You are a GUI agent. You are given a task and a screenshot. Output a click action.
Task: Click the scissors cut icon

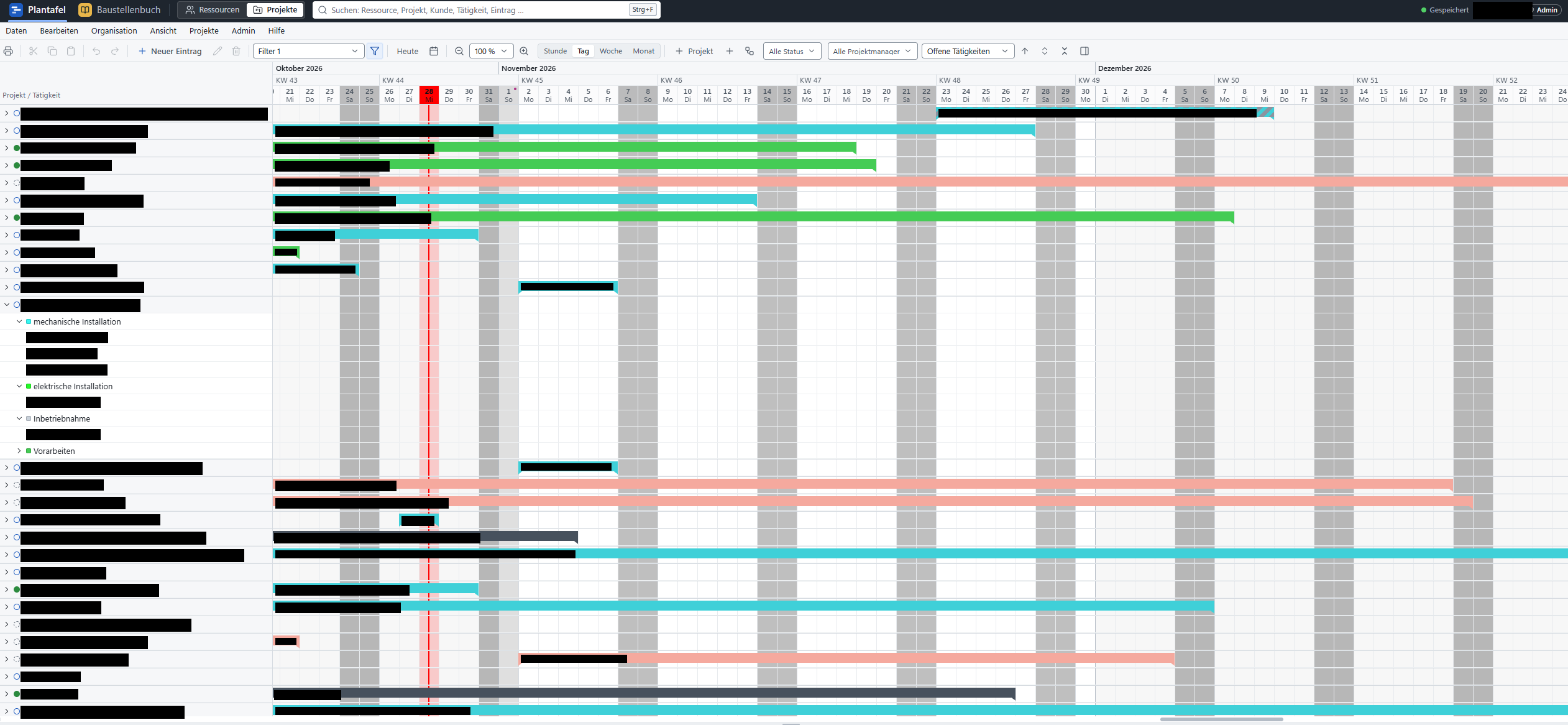34,51
